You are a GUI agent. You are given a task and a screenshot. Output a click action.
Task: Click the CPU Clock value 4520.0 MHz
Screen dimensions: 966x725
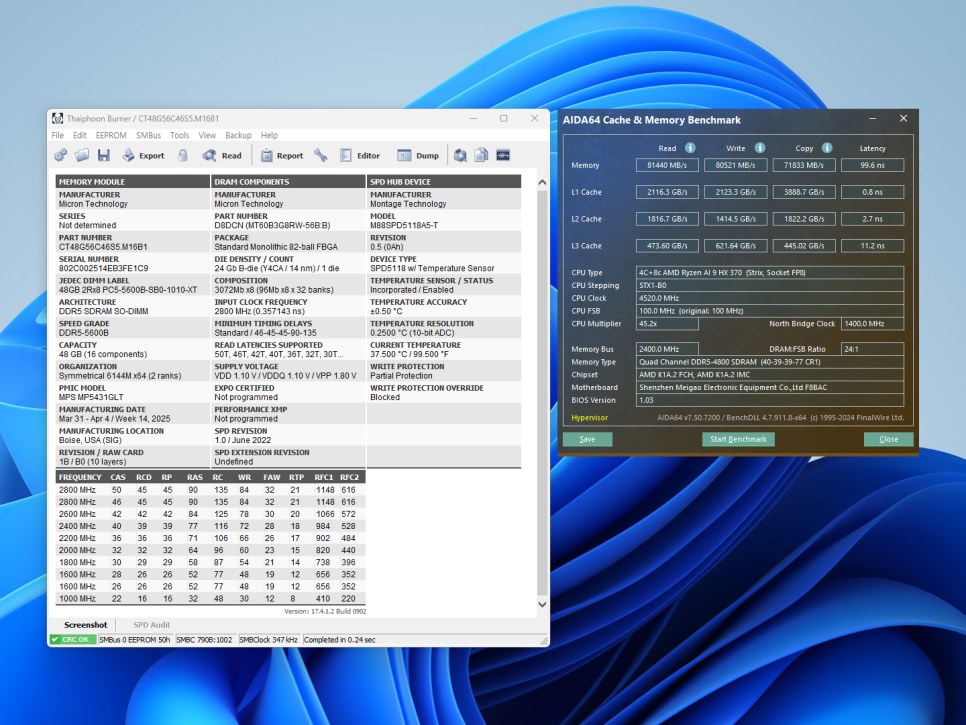[770, 298]
